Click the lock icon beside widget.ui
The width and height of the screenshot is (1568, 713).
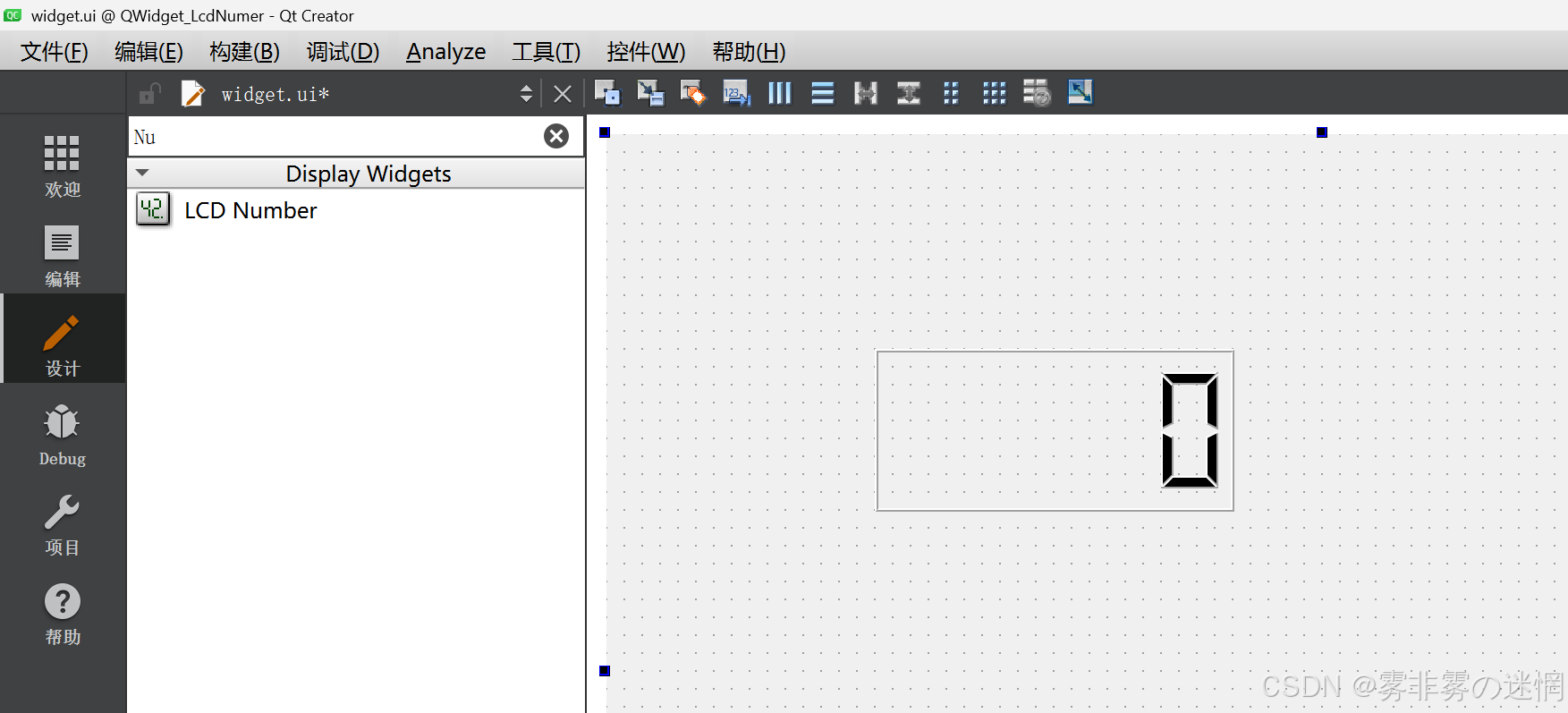click(149, 93)
